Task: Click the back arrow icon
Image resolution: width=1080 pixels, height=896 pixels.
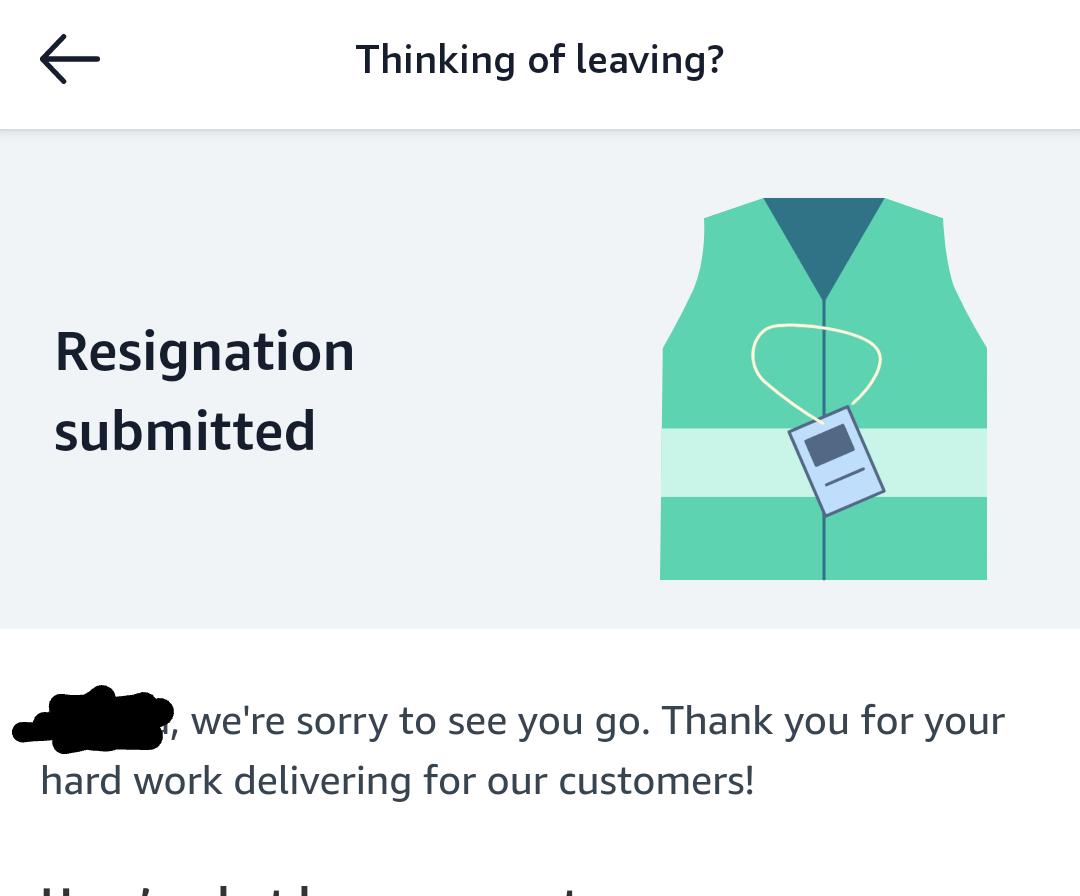Action: coord(69,59)
